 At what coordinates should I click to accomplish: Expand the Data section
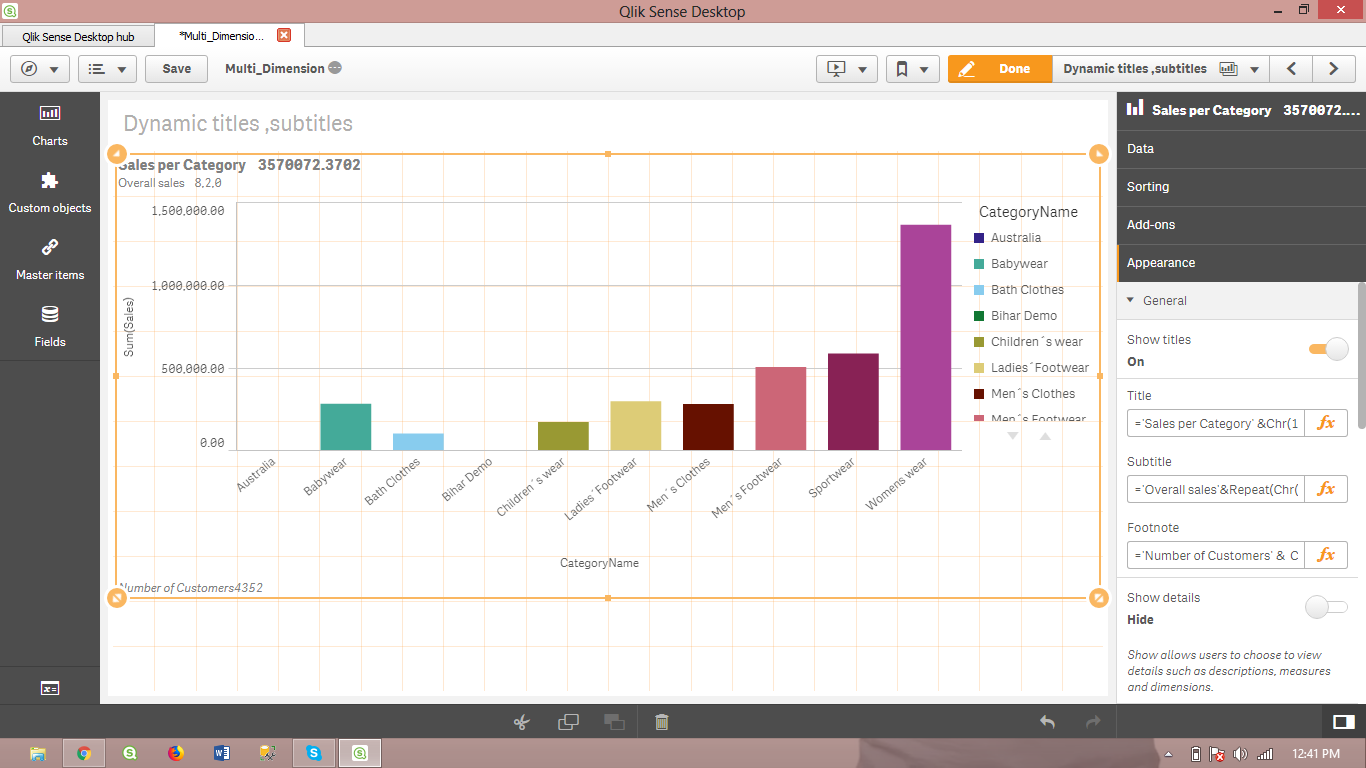(1241, 149)
